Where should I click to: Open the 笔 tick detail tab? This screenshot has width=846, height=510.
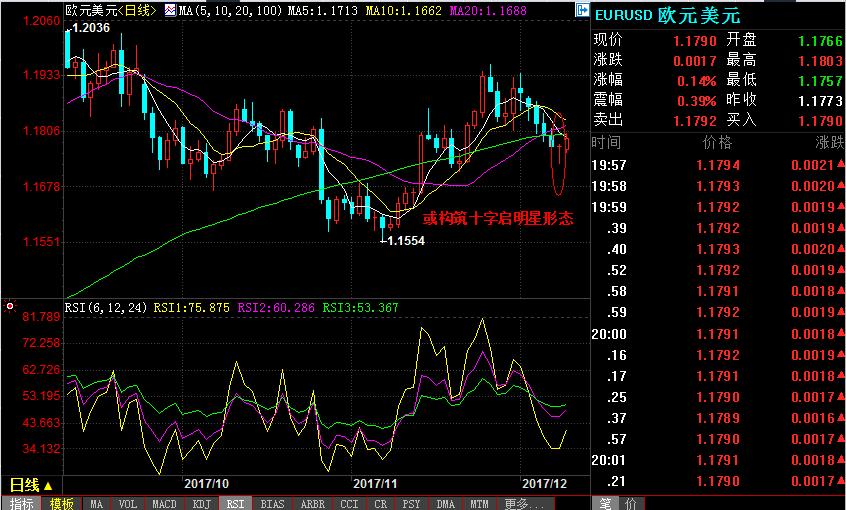[605, 503]
